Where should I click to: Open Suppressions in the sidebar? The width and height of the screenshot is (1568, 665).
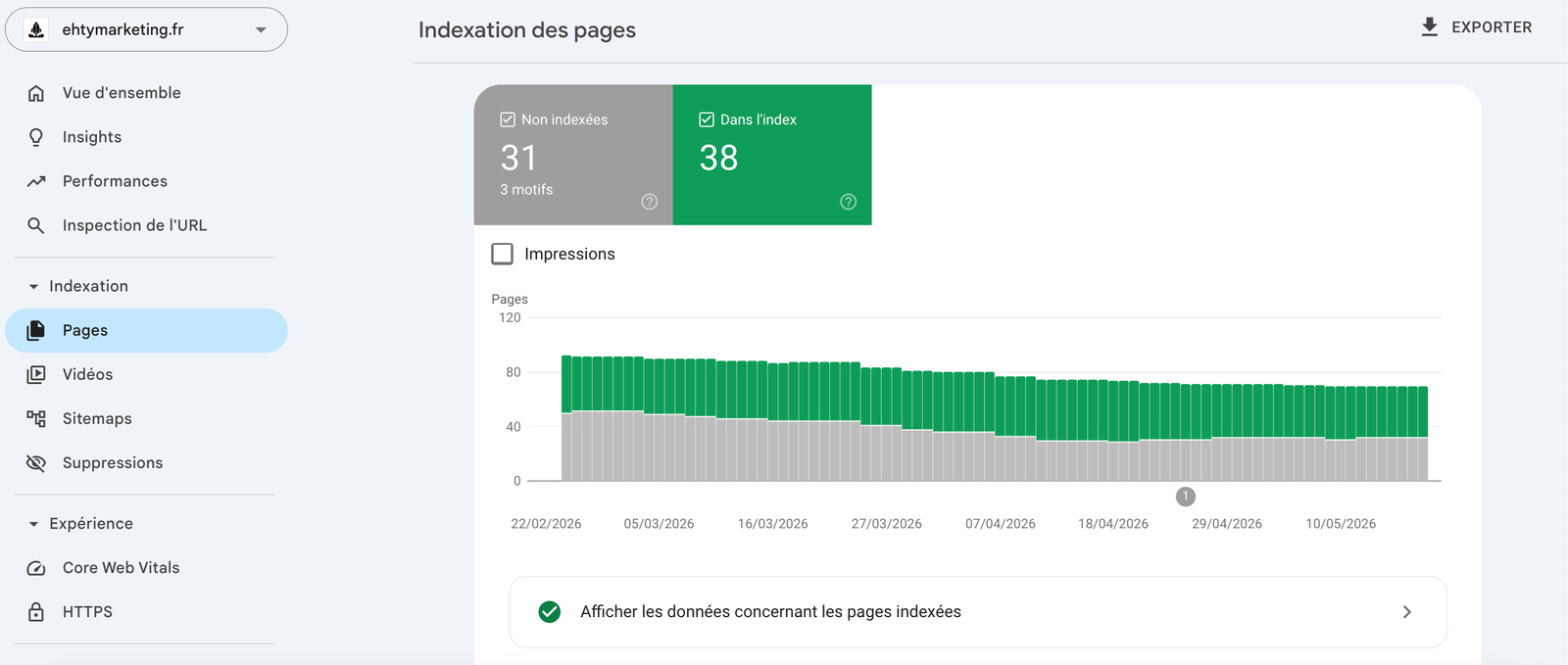click(146, 462)
